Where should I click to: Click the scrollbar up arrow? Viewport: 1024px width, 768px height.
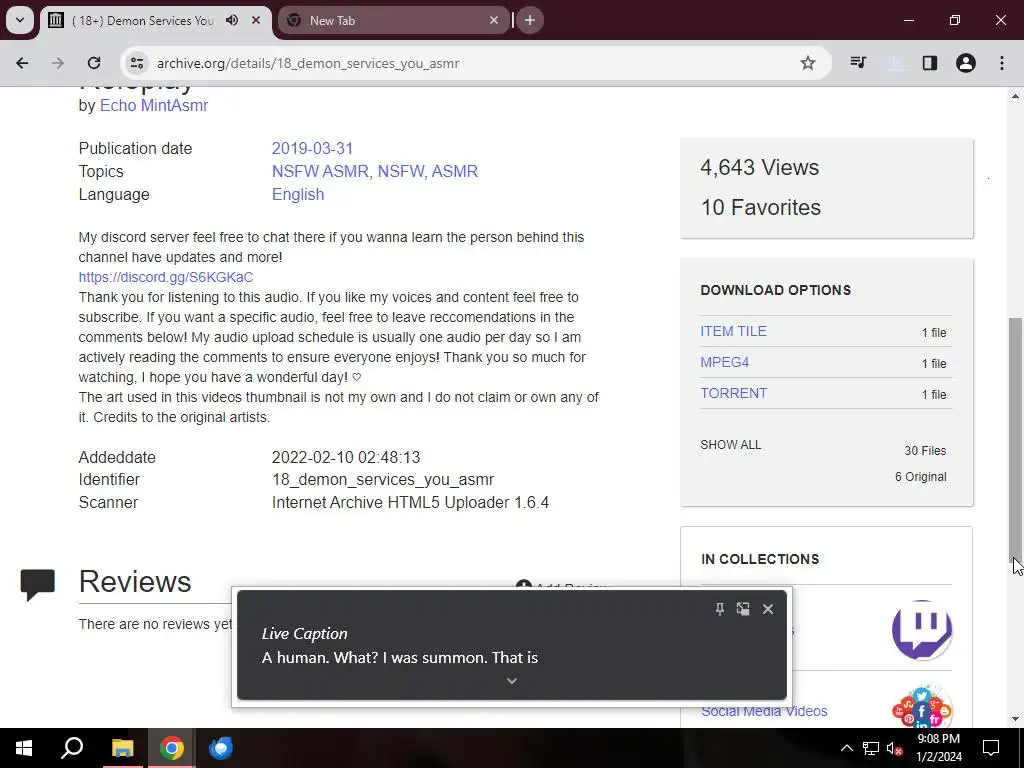tap(1015, 95)
